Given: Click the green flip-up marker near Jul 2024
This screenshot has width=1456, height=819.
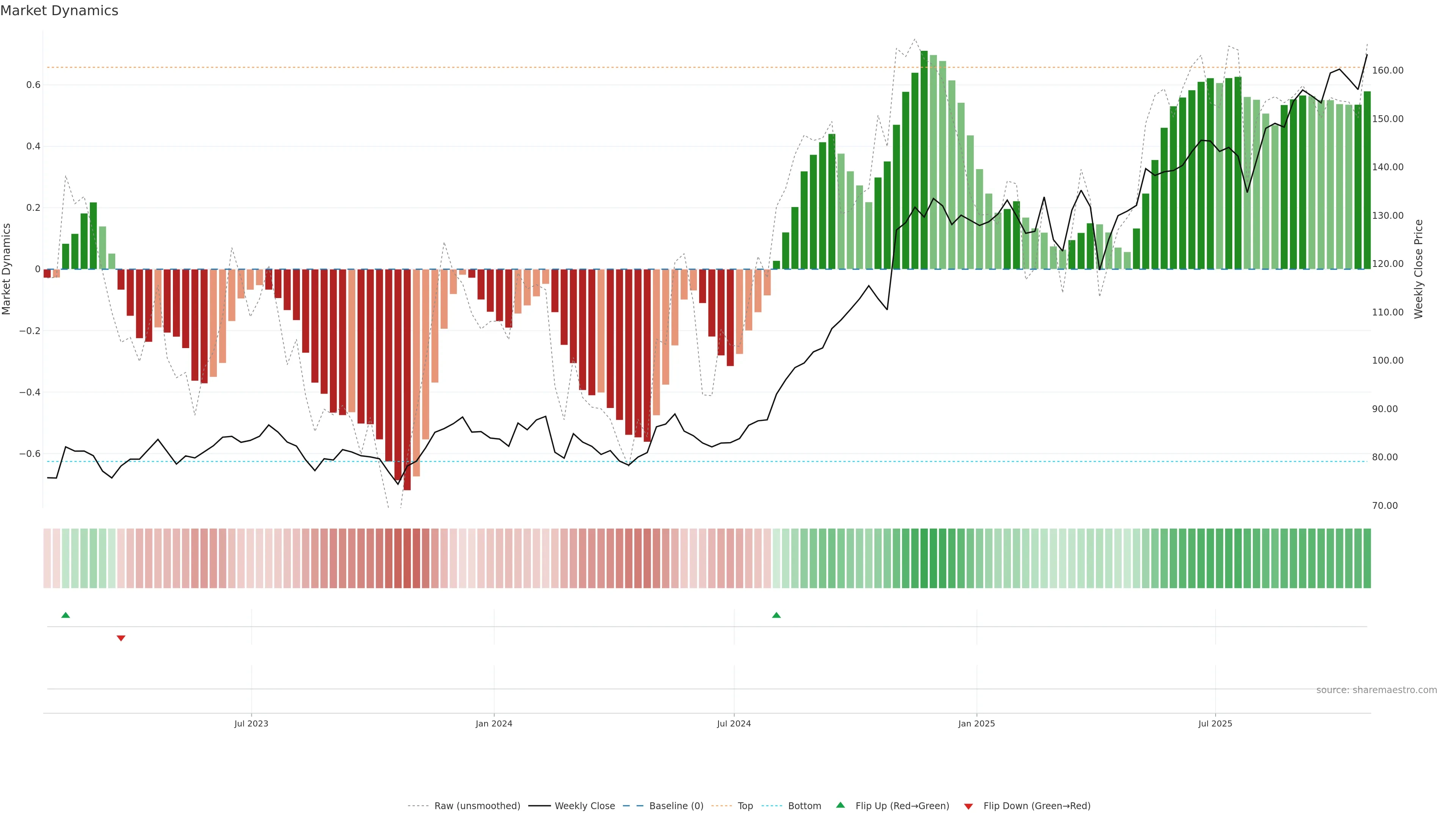Looking at the screenshot, I should coord(776,615).
